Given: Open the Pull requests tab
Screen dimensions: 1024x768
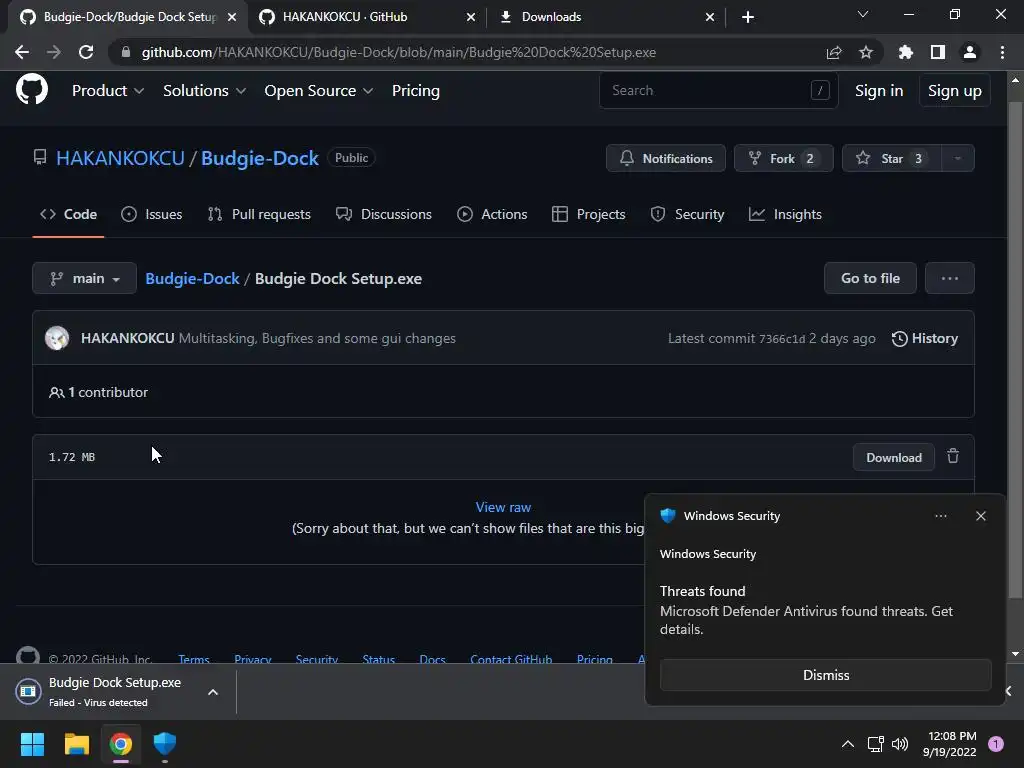Looking at the screenshot, I should tap(259, 214).
